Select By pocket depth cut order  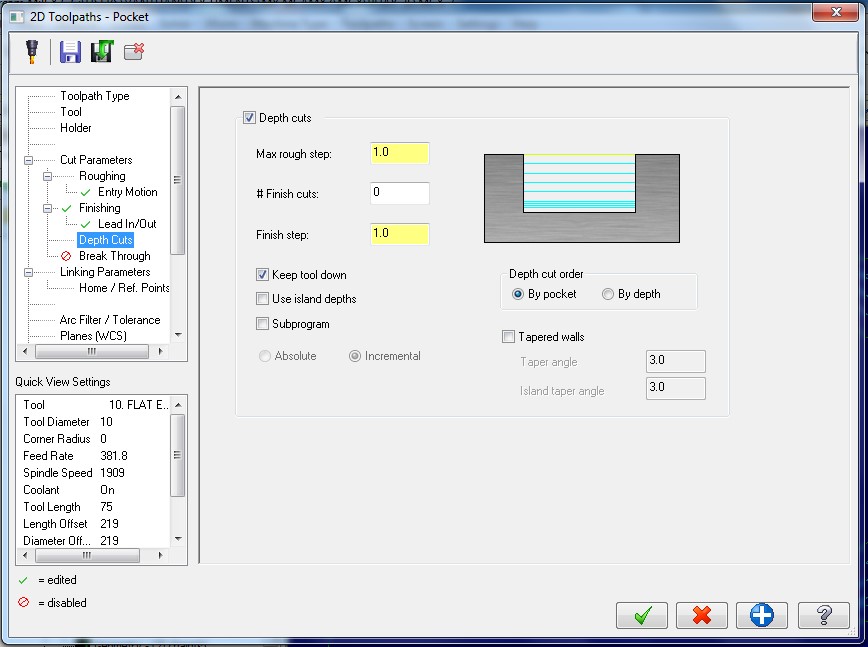[x=518, y=294]
